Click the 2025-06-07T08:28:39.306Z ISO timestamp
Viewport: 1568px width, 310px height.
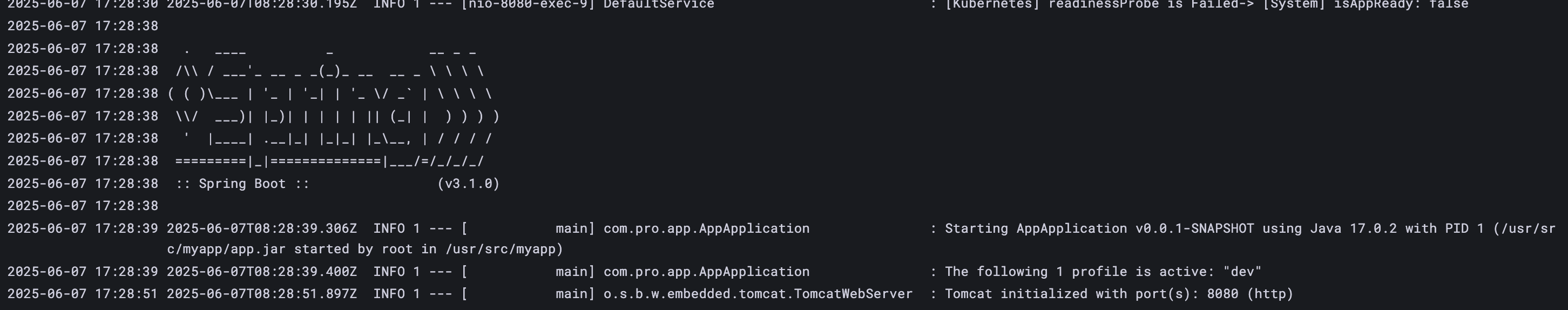tap(262, 229)
